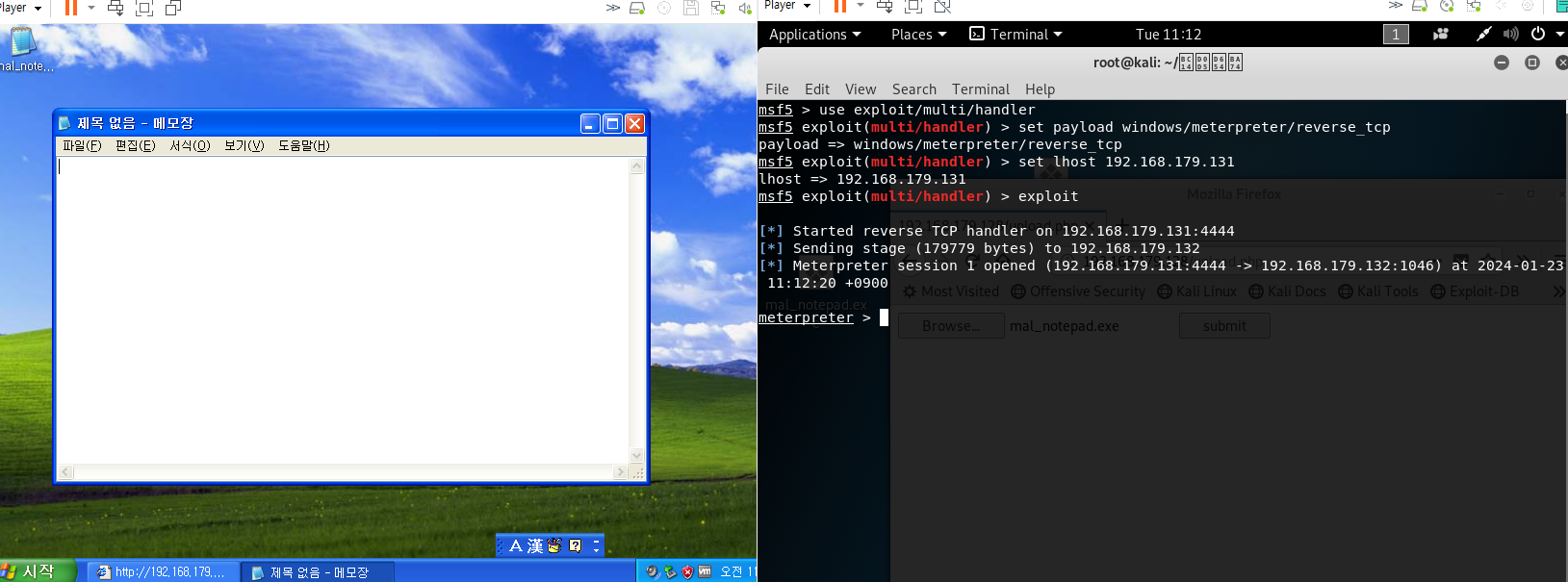Click the IME pad icon on the language bar
The width and height of the screenshot is (1568, 582).
click(554, 546)
